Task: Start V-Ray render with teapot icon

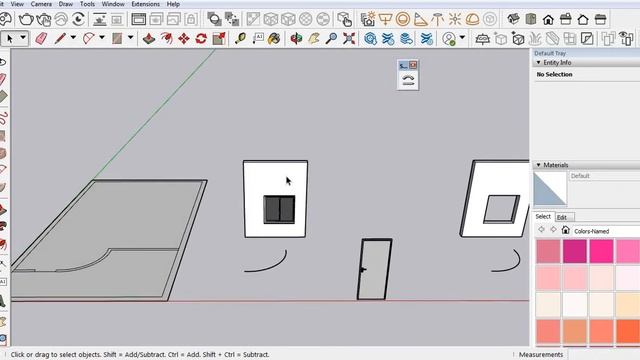Action: click(x=26, y=19)
